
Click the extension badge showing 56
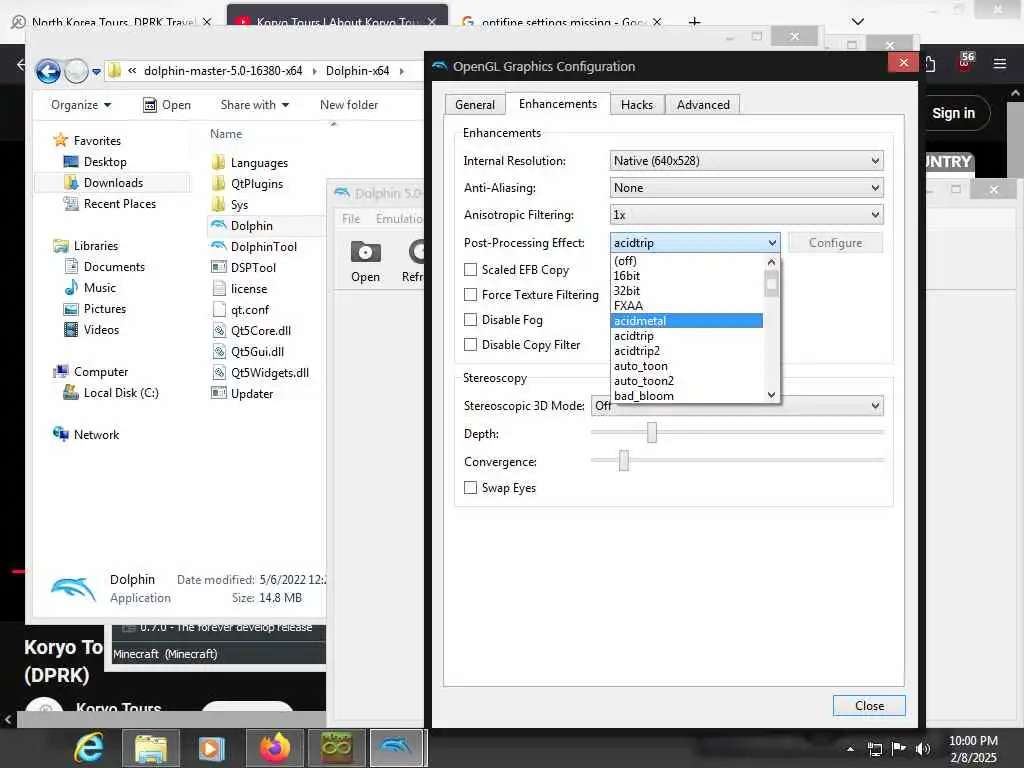(x=965, y=62)
